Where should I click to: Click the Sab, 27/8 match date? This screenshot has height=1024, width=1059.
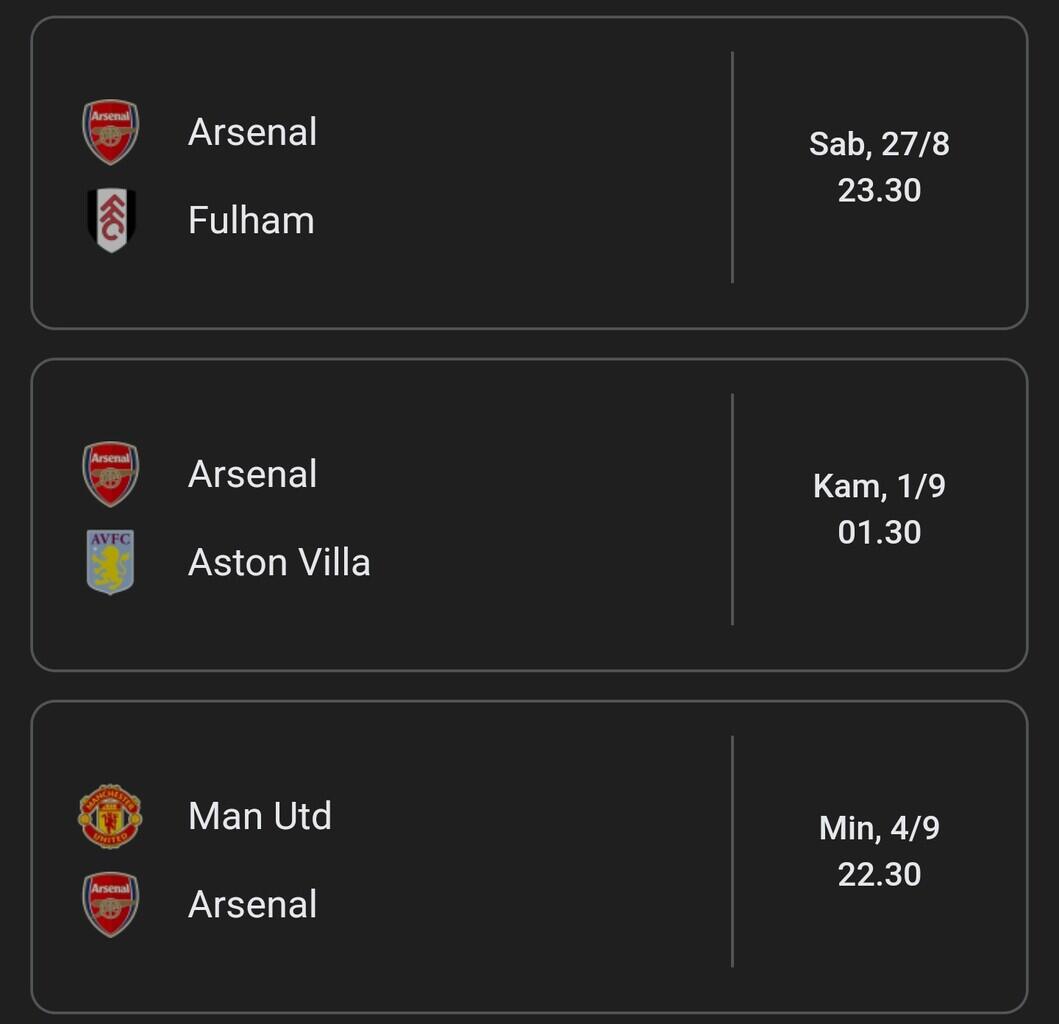pos(879,144)
